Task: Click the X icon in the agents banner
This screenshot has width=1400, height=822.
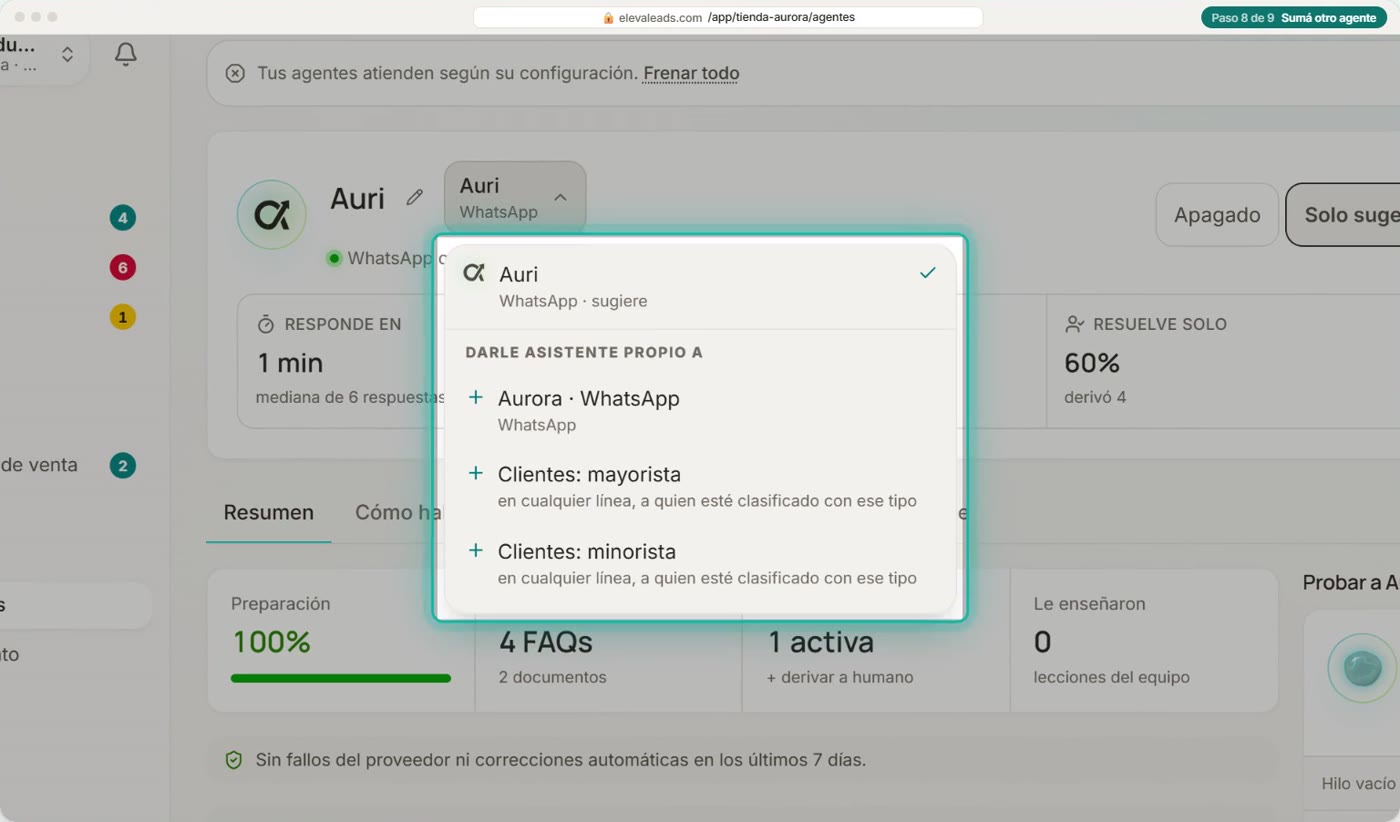Action: 235,73
